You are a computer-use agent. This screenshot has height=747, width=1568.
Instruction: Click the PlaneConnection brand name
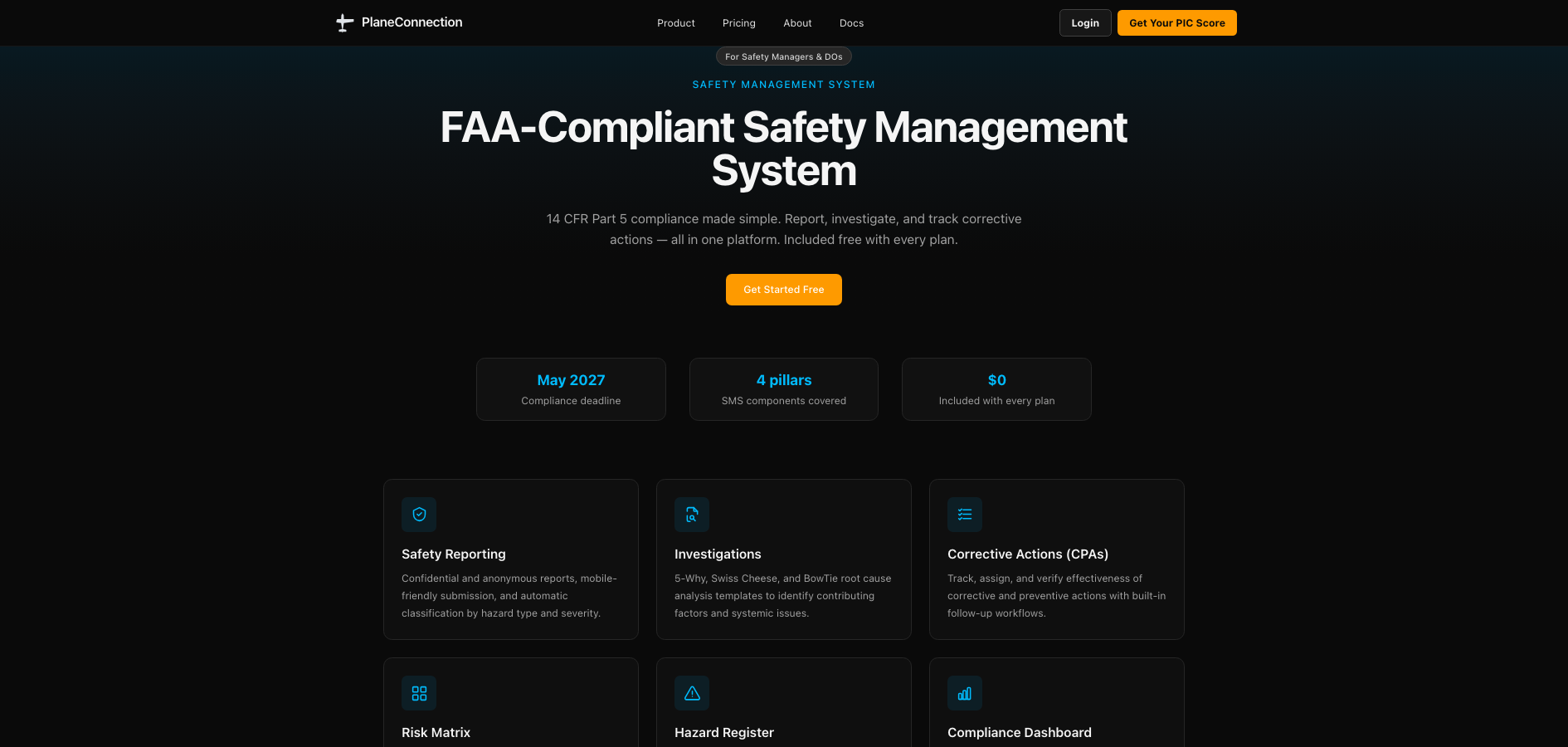[x=412, y=22]
